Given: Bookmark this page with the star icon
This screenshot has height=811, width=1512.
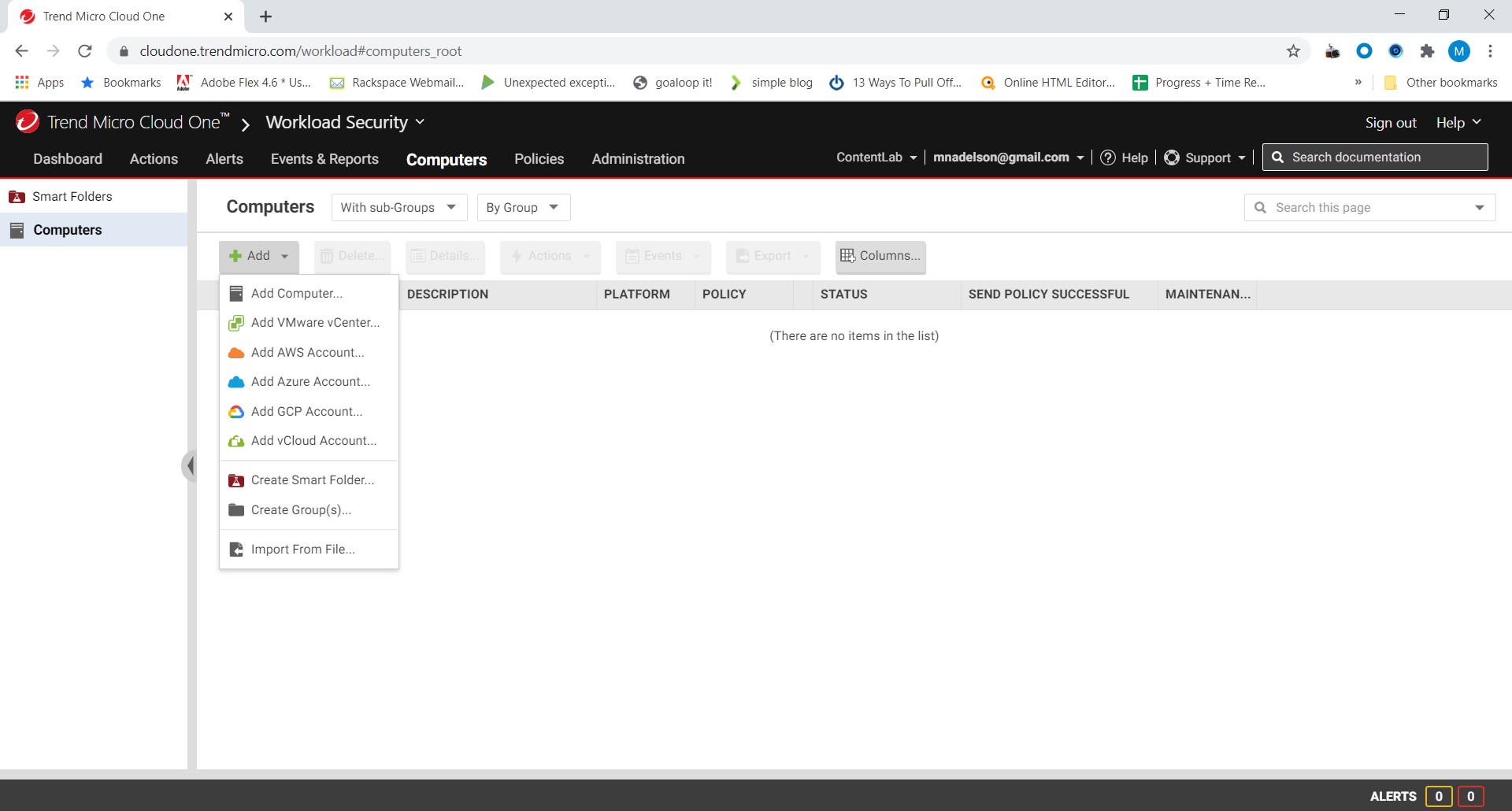Looking at the screenshot, I should (1293, 51).
